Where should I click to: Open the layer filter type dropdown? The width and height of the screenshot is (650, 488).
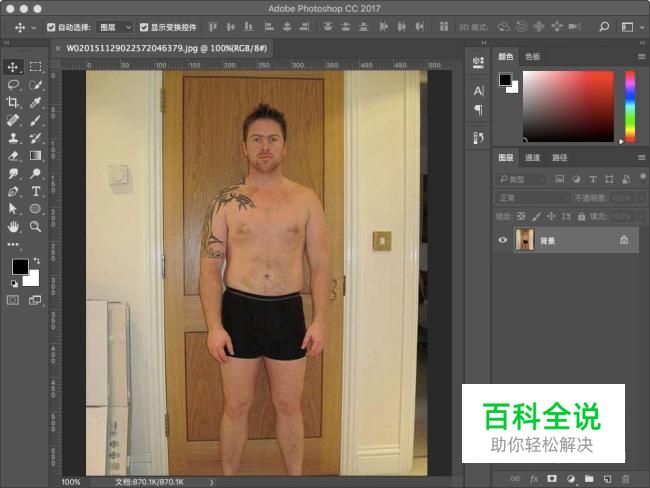coord(521,180)
